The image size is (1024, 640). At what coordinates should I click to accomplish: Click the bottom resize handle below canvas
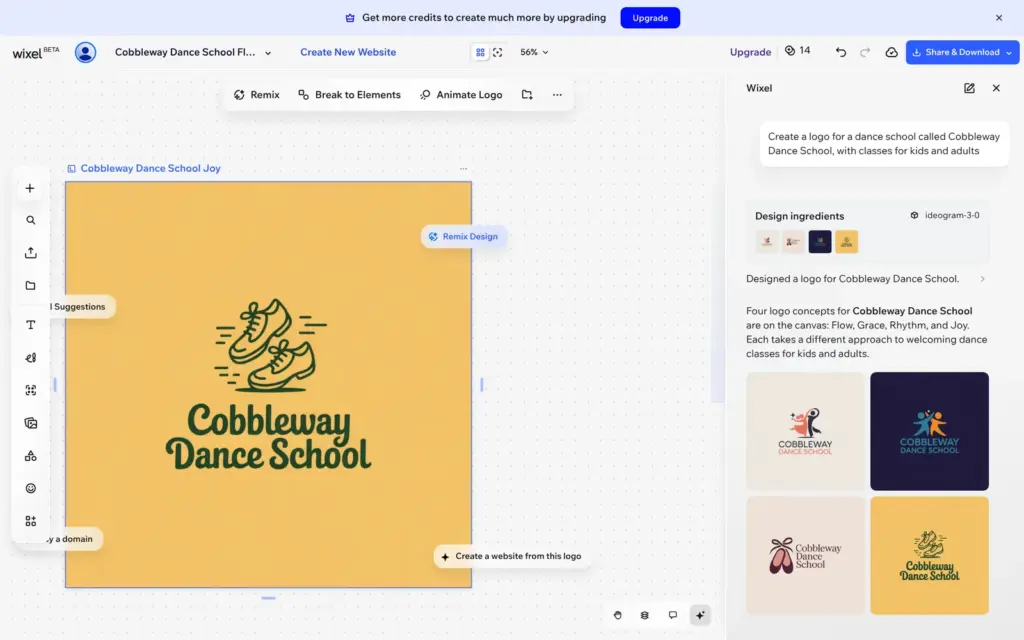tap(268, 598)
